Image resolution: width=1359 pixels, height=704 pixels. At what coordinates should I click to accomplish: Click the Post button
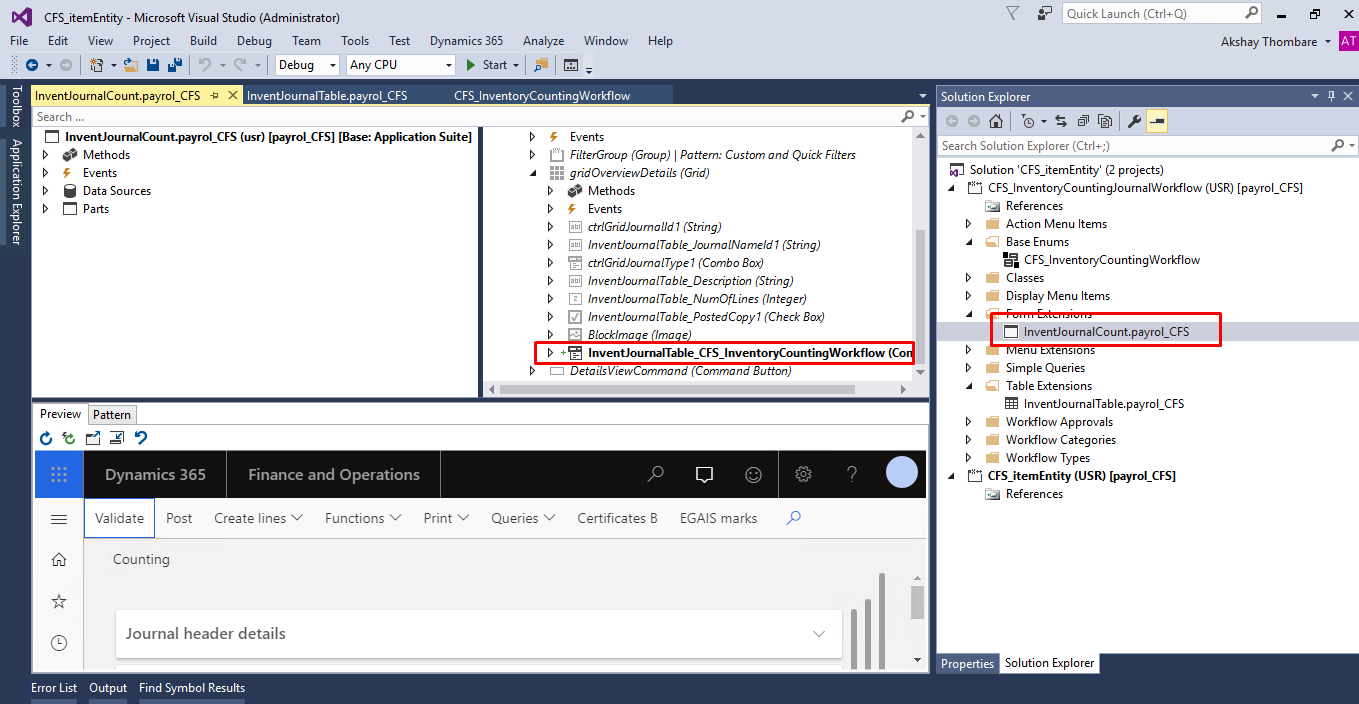[x=179, y=518]
